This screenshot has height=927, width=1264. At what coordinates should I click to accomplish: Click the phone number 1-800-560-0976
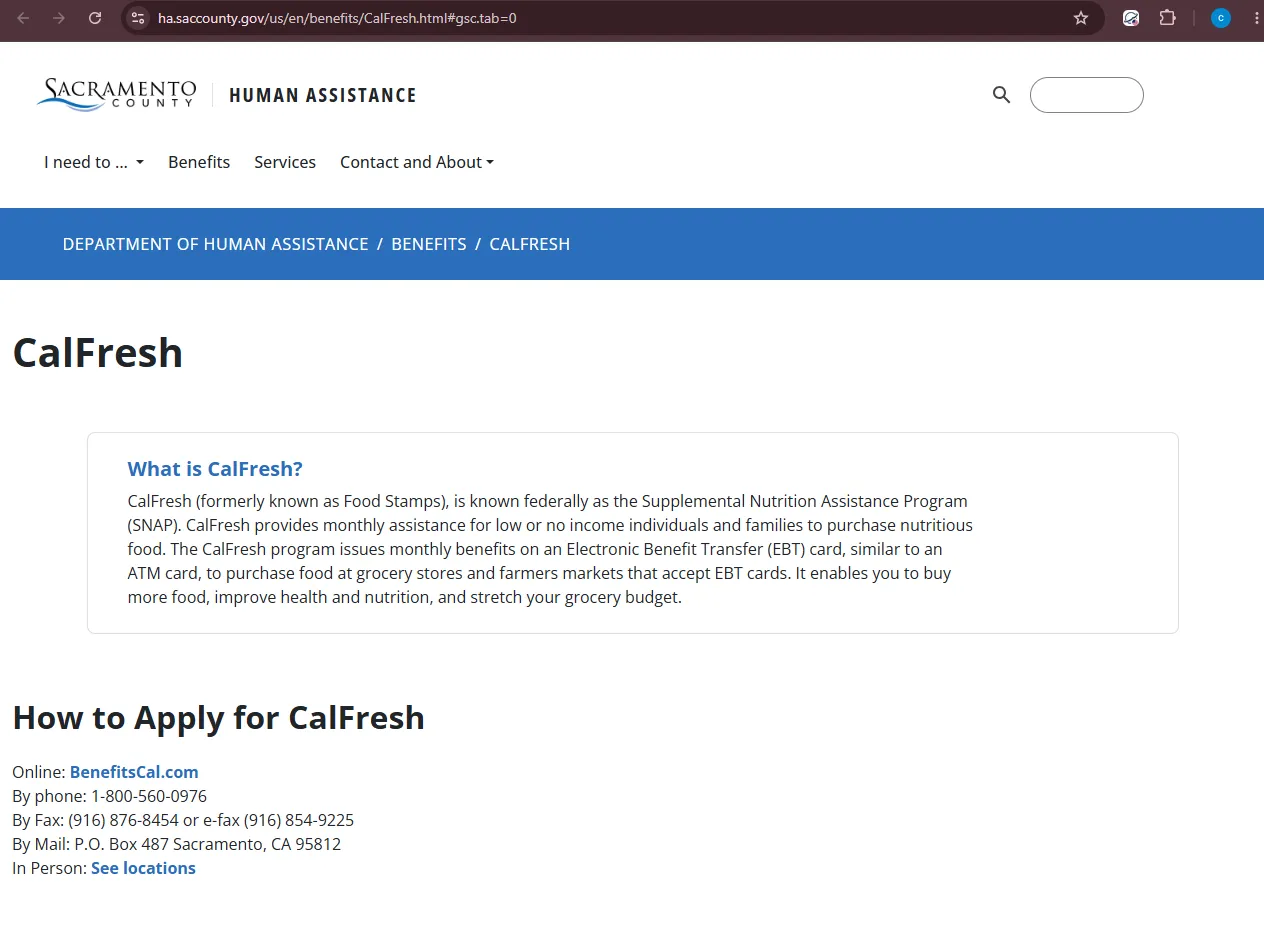[149, 796]
